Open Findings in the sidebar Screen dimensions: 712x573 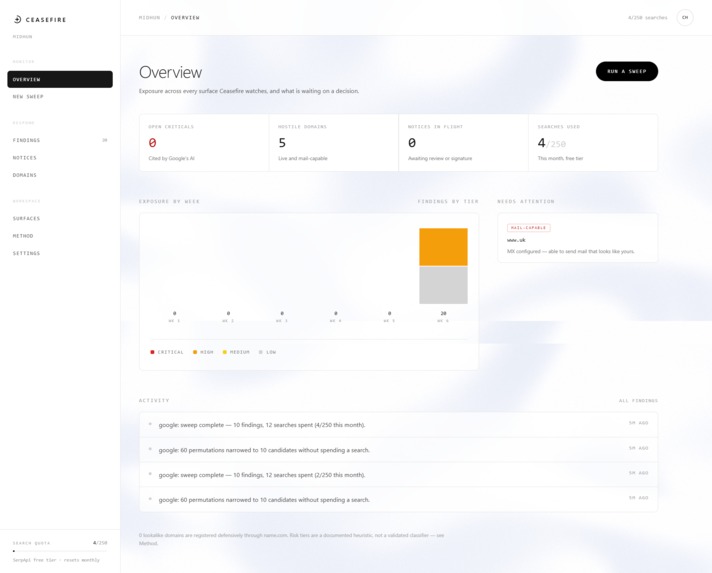(x=60, y=140)
